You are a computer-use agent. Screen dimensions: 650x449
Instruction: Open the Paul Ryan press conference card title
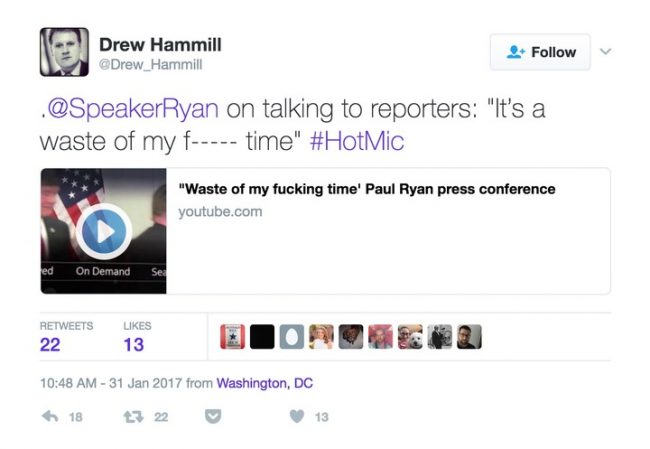coord(367,189)
